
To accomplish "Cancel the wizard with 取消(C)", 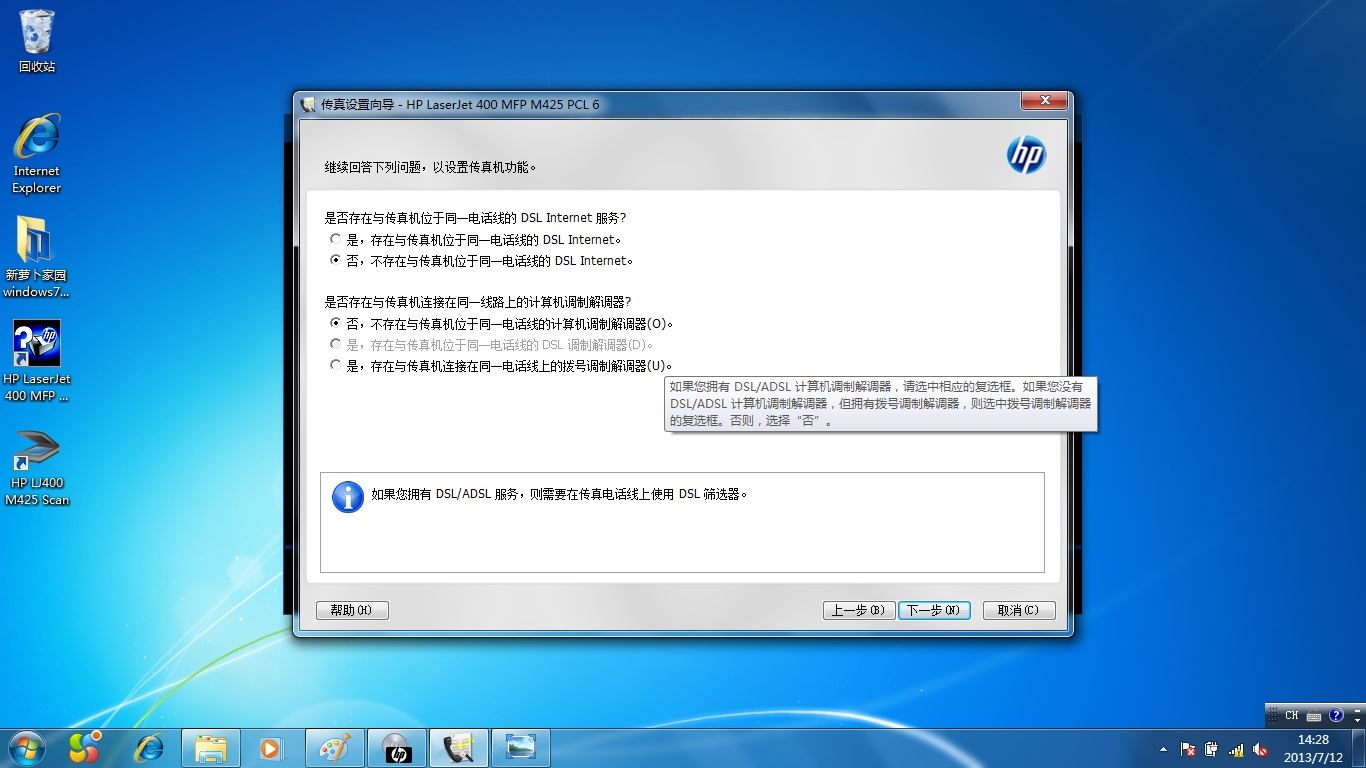I will (1019, 610).
